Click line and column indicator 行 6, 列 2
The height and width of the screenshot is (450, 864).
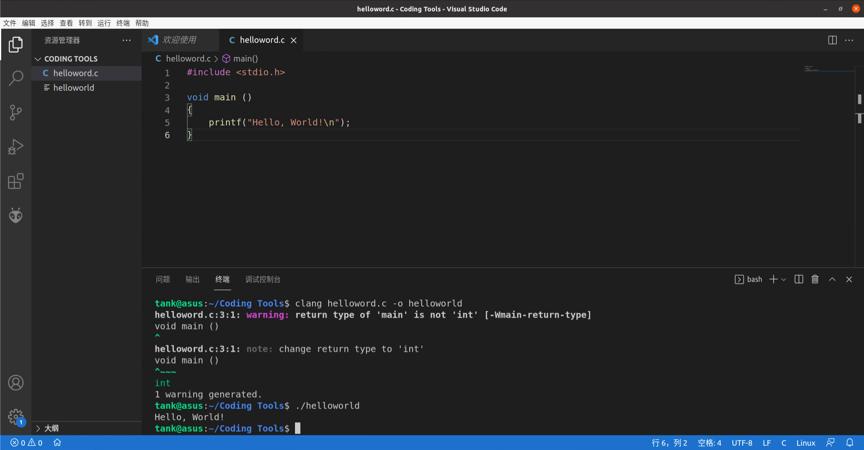click(669, 443)
